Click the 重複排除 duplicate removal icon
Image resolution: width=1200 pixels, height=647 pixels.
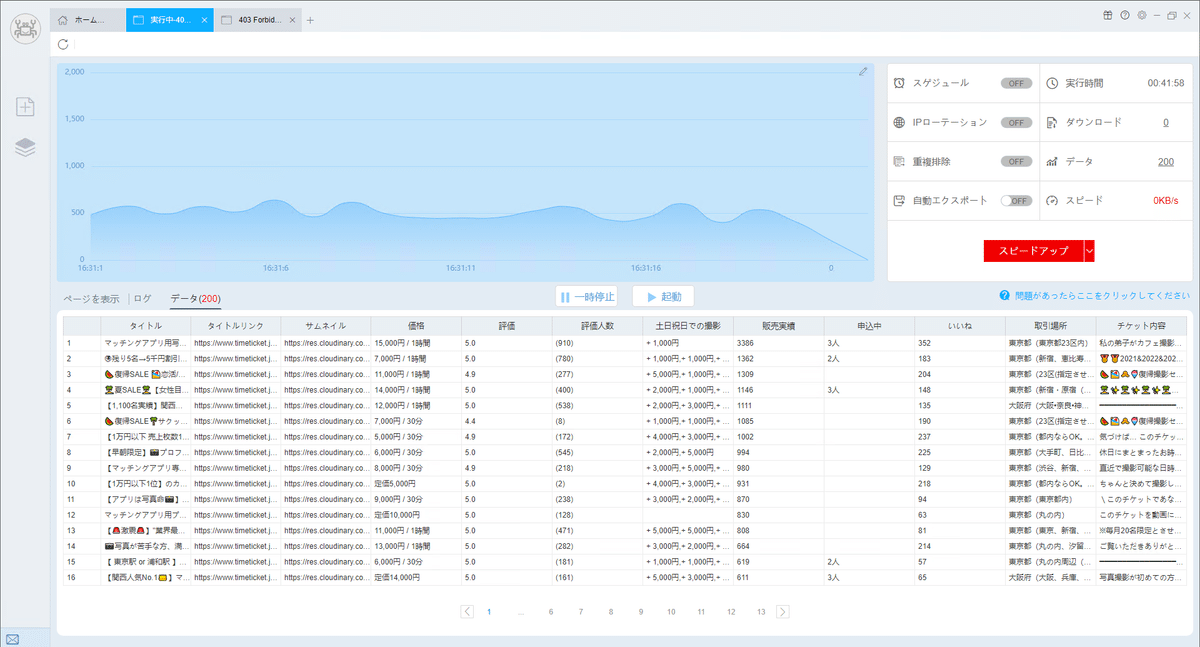coord(900,161)
